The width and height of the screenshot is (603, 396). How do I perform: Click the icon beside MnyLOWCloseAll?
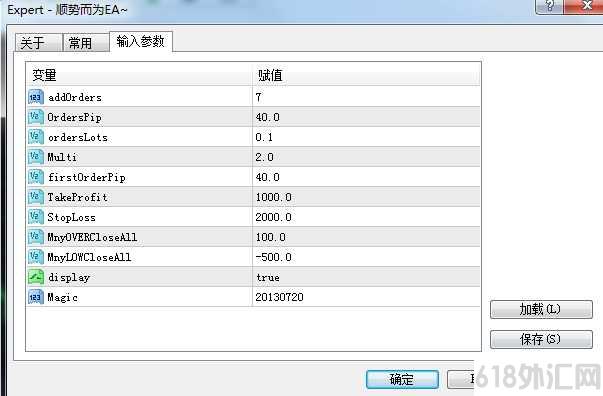point(36,257)
